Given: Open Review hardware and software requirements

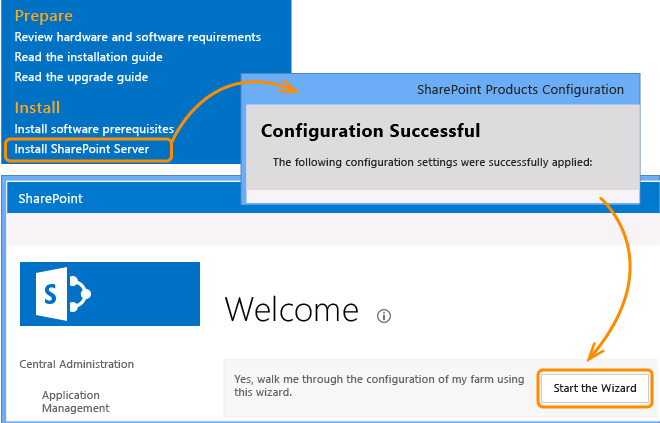Looking at the screenshot, I should 138,37.
